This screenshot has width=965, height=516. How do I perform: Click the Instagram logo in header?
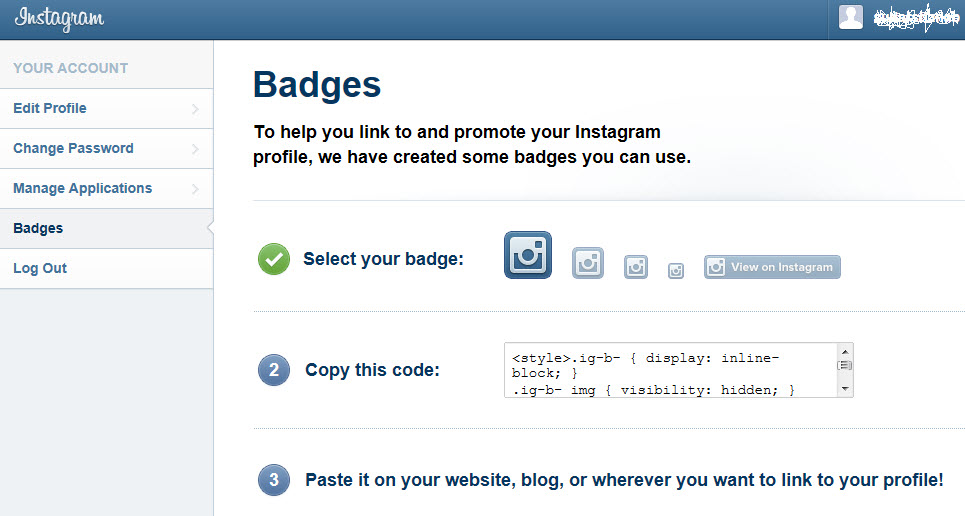tap(59, 19)
